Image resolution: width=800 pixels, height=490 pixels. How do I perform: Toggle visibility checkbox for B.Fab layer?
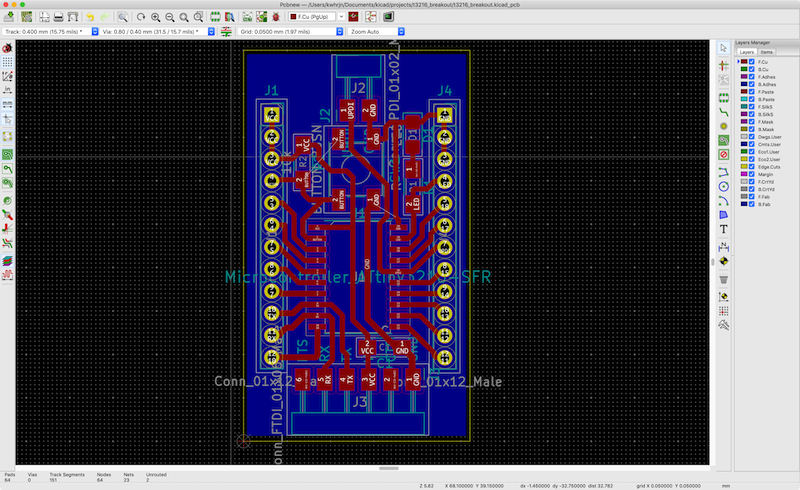coord(752,204)
